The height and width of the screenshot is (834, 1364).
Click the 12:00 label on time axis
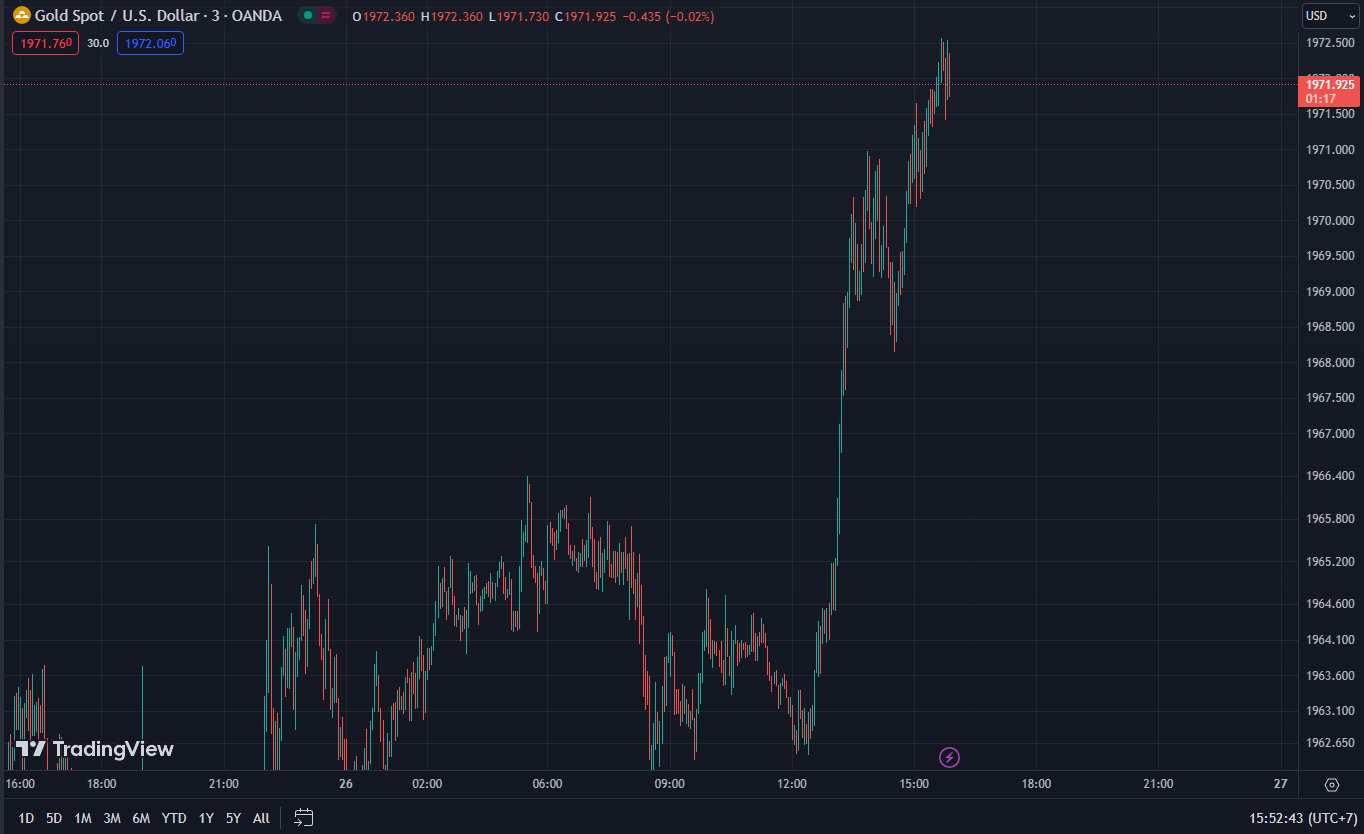(x=791, y=784)
